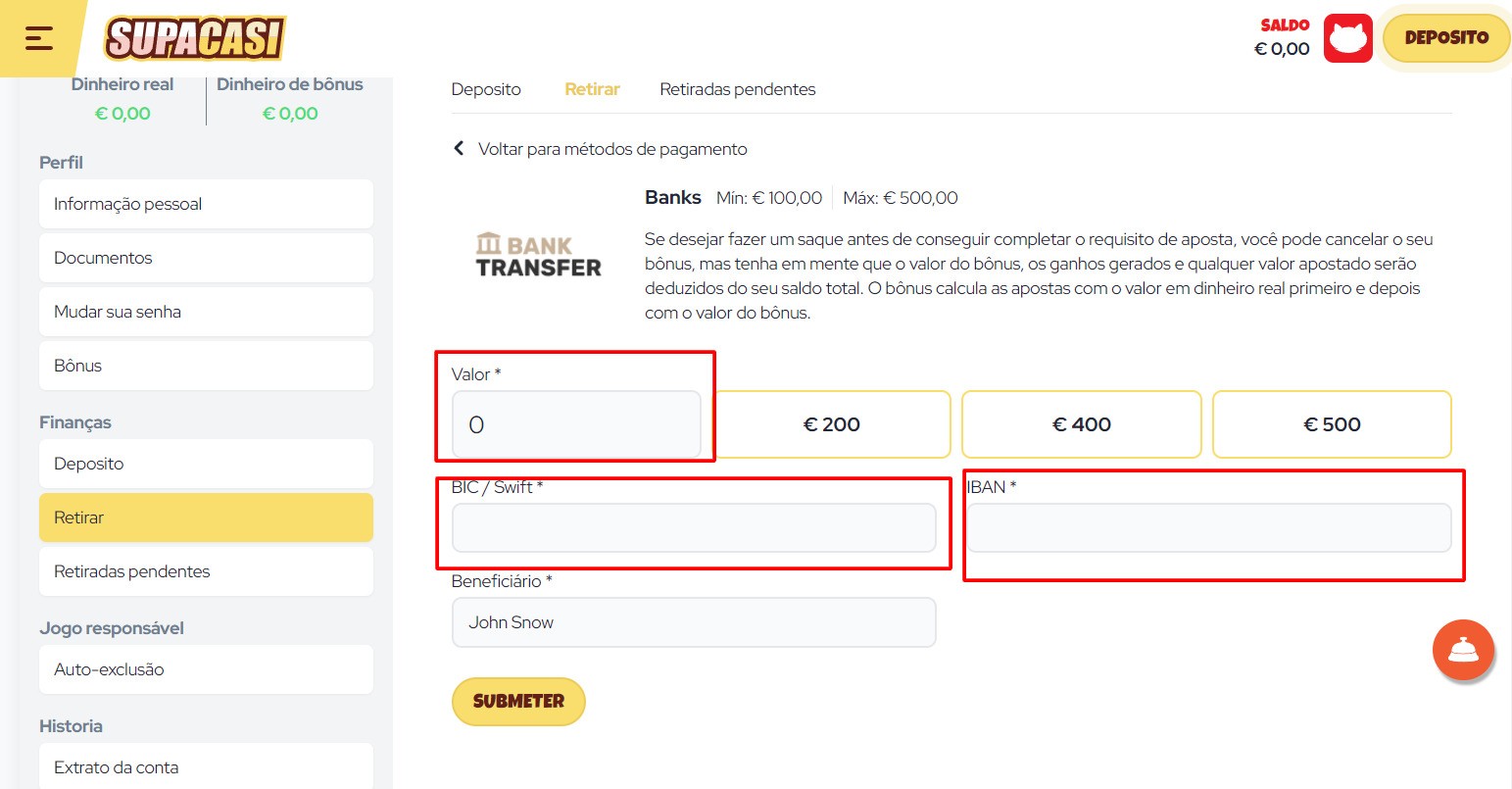Open the Retiradas pendentes tab
The image size is (1512, 789).
pos(738,88)
